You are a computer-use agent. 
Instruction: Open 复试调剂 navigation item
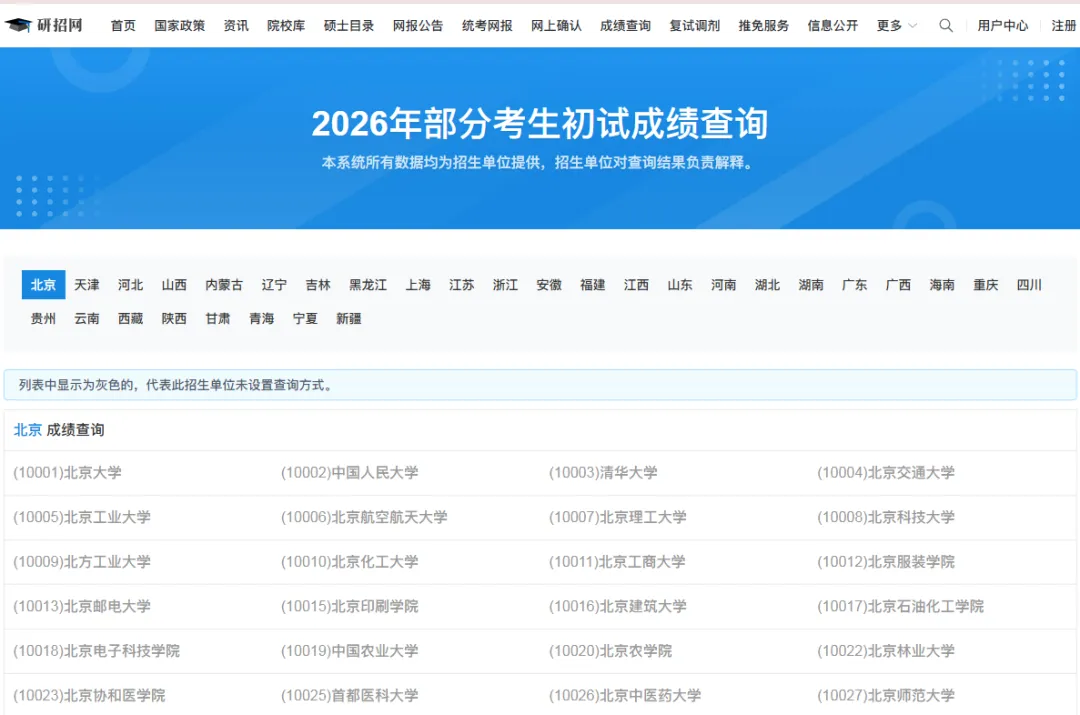(694, 25)
